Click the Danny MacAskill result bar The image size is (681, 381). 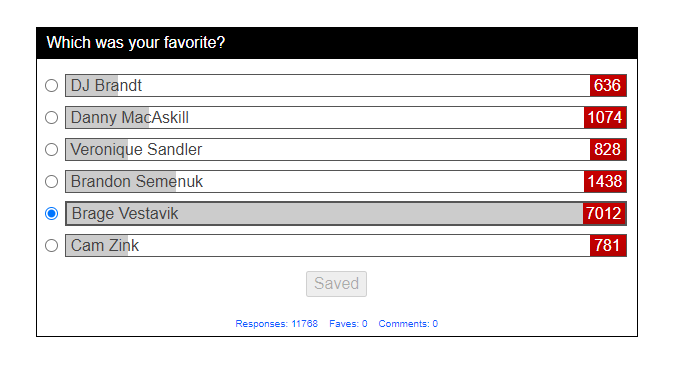[346, 118]
